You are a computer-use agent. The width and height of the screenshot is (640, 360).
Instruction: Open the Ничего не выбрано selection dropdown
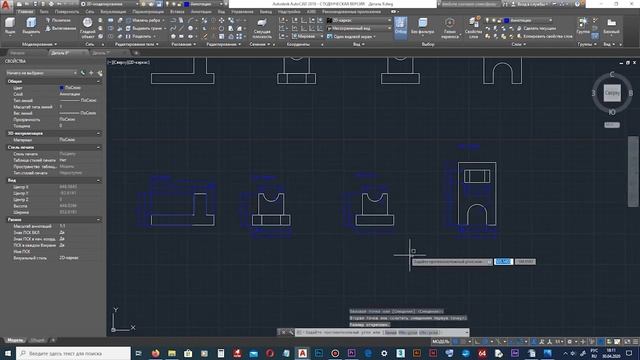click(42, 73)
